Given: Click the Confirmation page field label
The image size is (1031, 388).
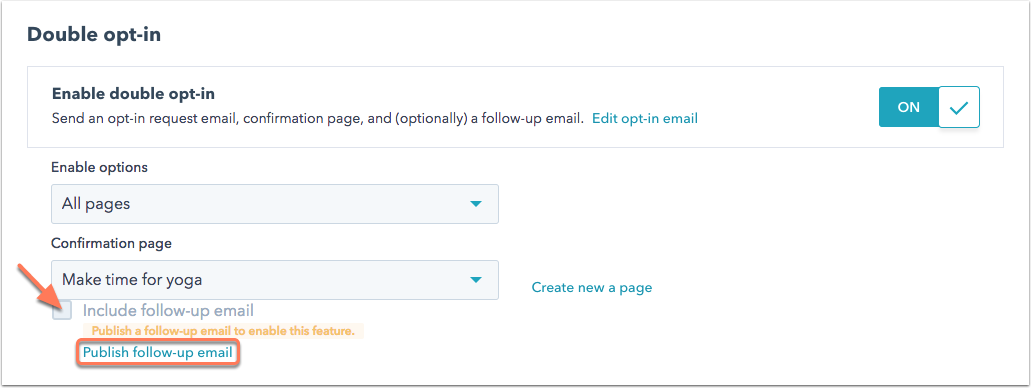Looking at the screenshot, I should tap(111, 243).
